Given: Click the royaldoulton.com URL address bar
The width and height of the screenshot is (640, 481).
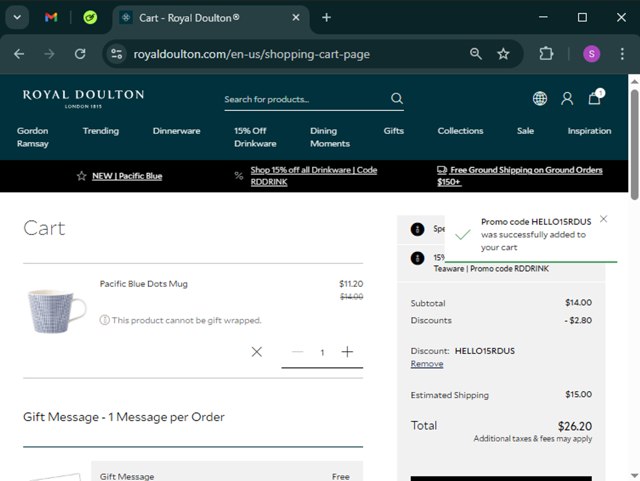Looking at the screenshot, I should (251, 54).
